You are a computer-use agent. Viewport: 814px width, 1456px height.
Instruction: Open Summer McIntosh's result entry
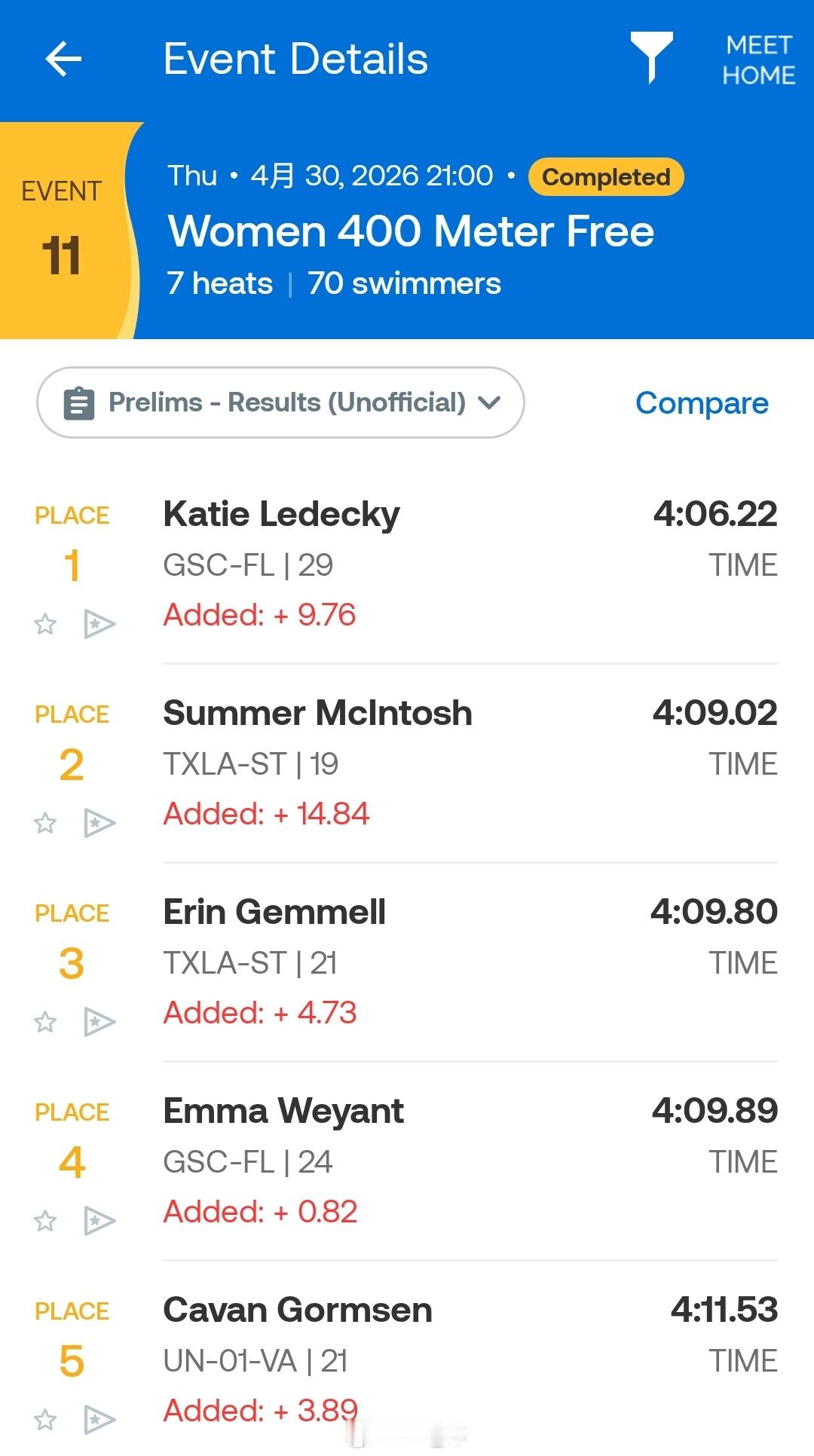(317, 714)
